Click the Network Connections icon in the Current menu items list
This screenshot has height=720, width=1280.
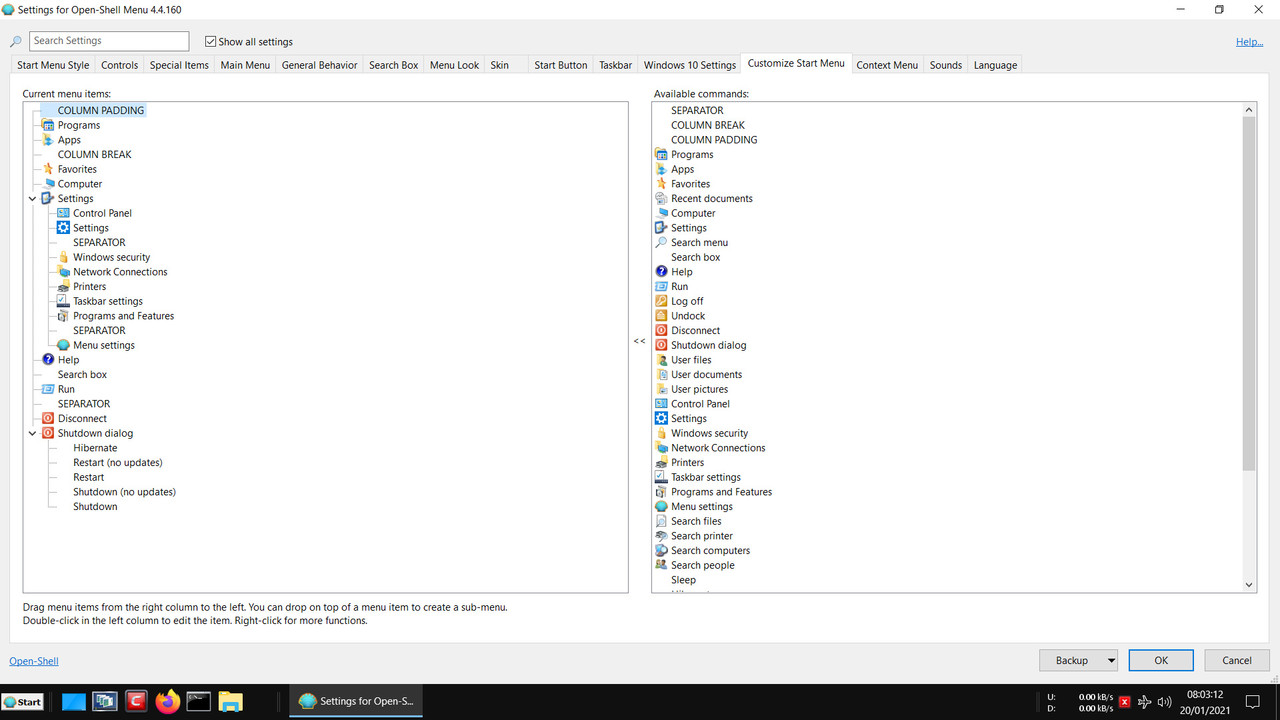(64, 272)
